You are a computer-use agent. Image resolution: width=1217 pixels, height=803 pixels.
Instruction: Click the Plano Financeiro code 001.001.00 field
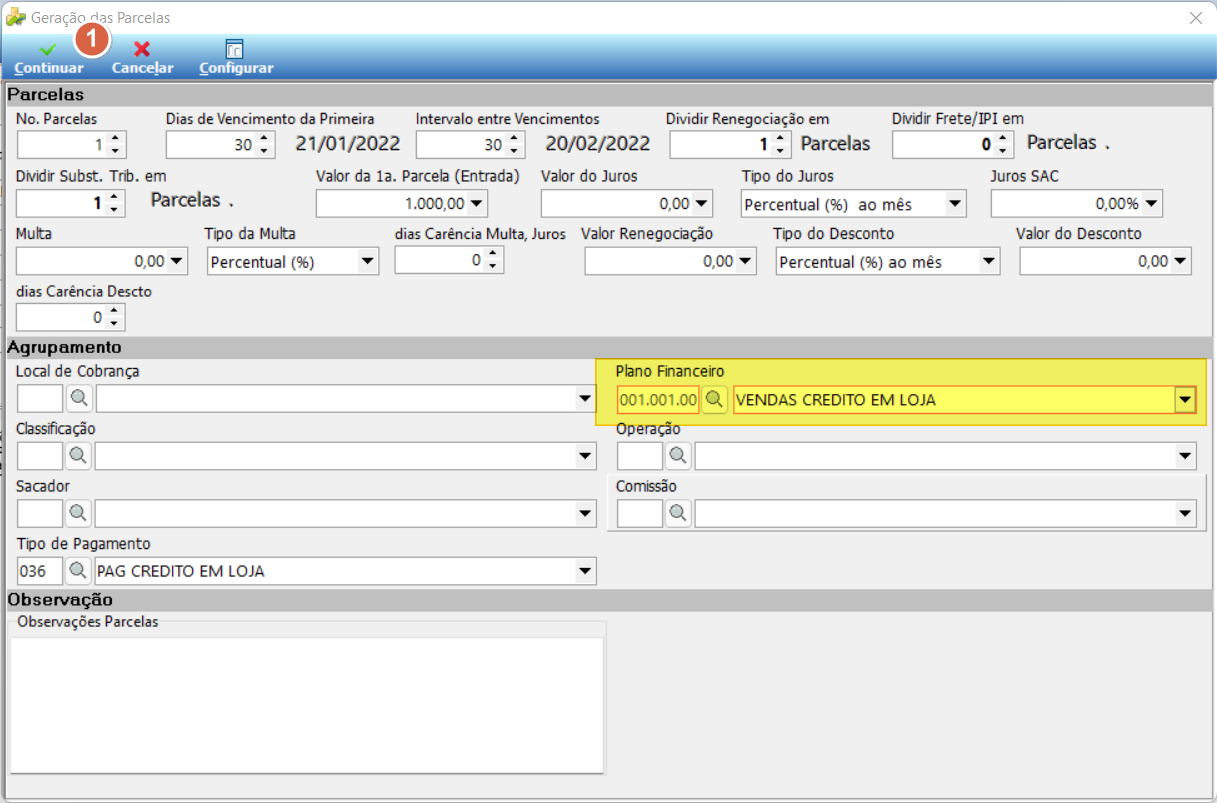pos(658,400)
